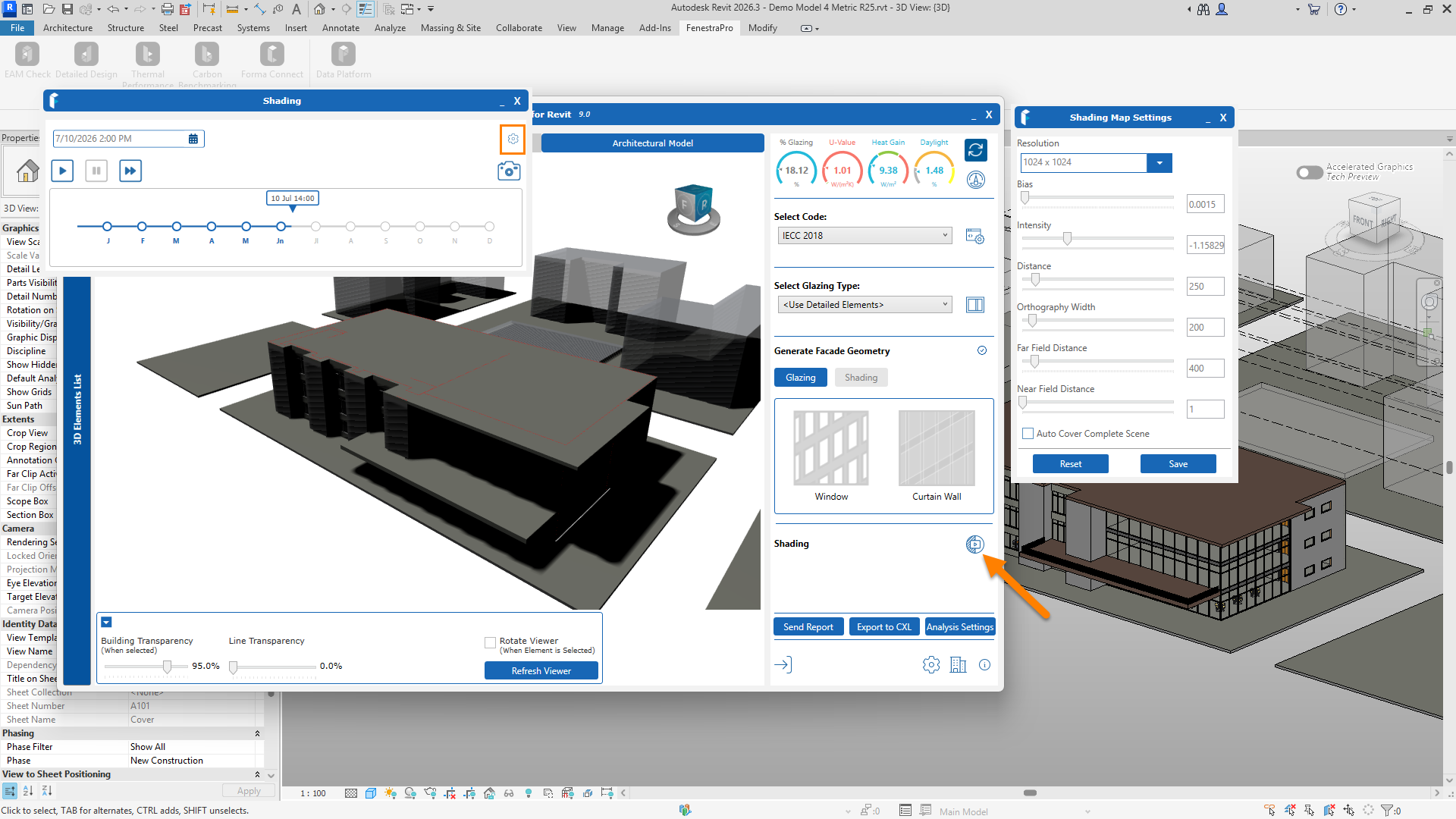This screenshot has height=819, width=1456.
Task: Click the Send Report button
Action: point(808,627)
